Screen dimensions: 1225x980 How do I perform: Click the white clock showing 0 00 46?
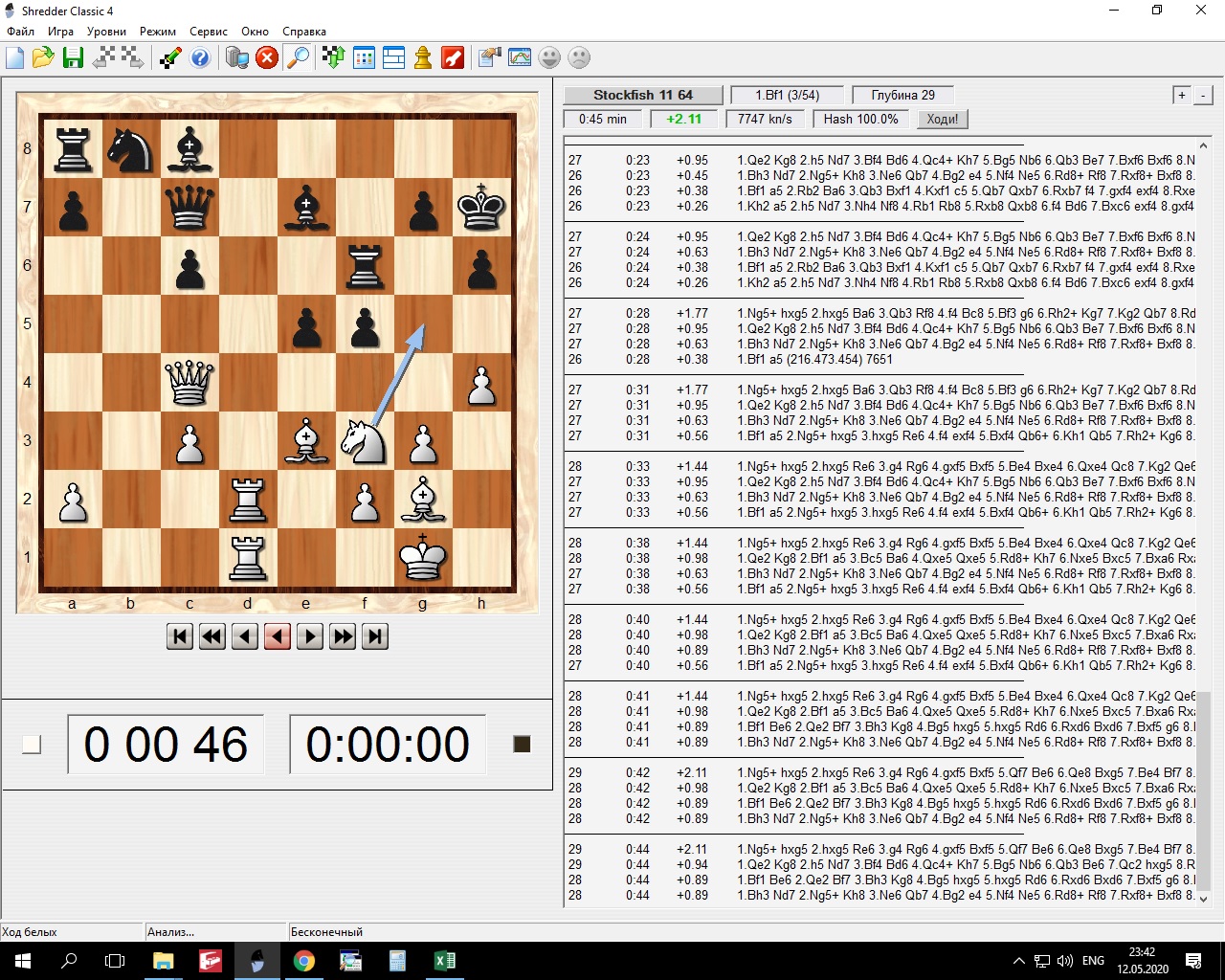pyautogui.click(x=166, y=744)
